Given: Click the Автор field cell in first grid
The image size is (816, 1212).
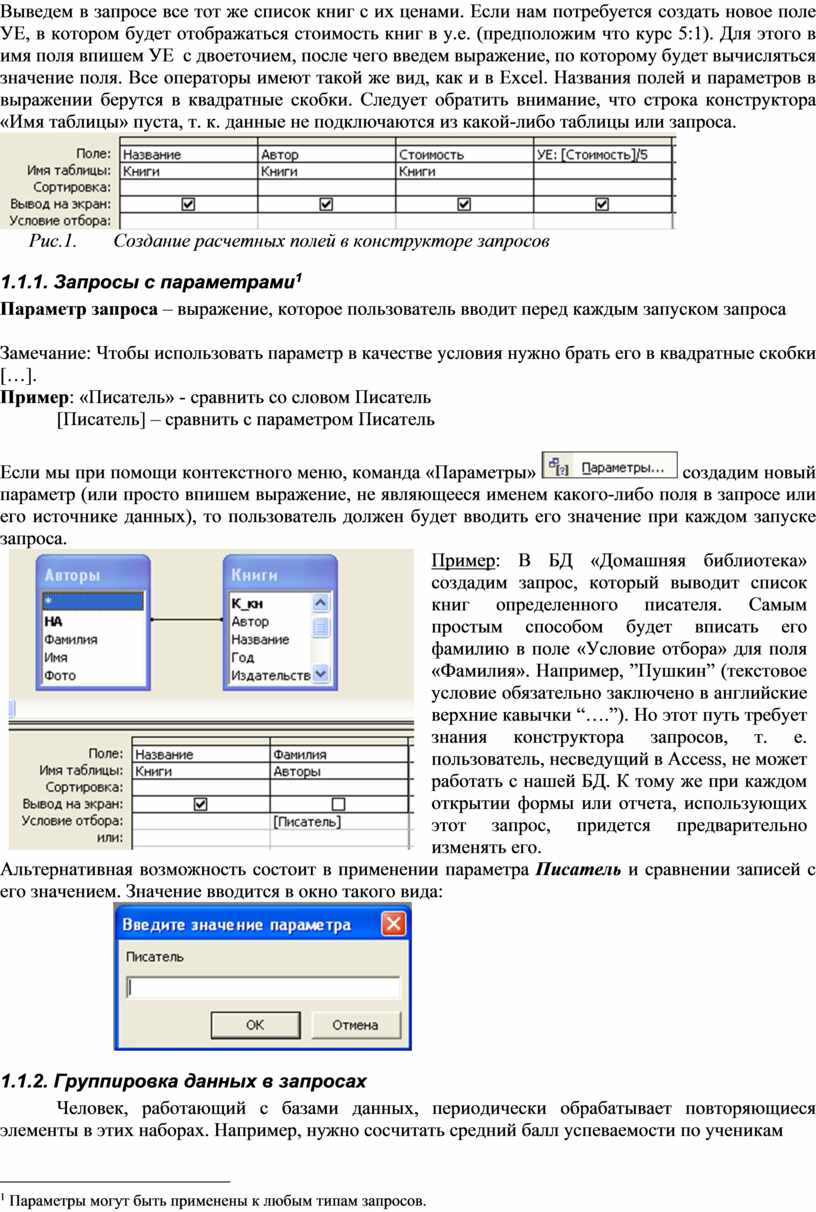Looking at the screenshot, I should (327, 155).
